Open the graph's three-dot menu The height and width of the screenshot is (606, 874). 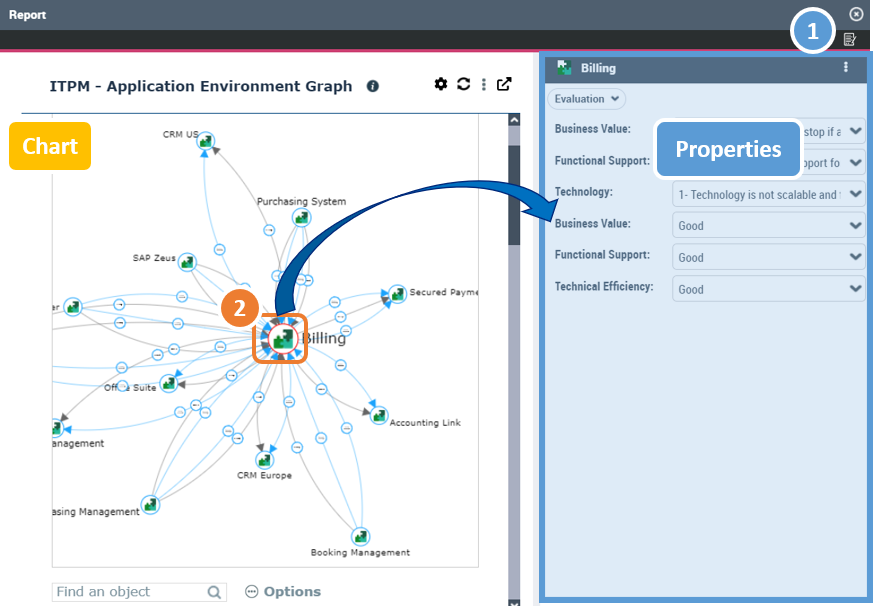(x=484, y=85)
